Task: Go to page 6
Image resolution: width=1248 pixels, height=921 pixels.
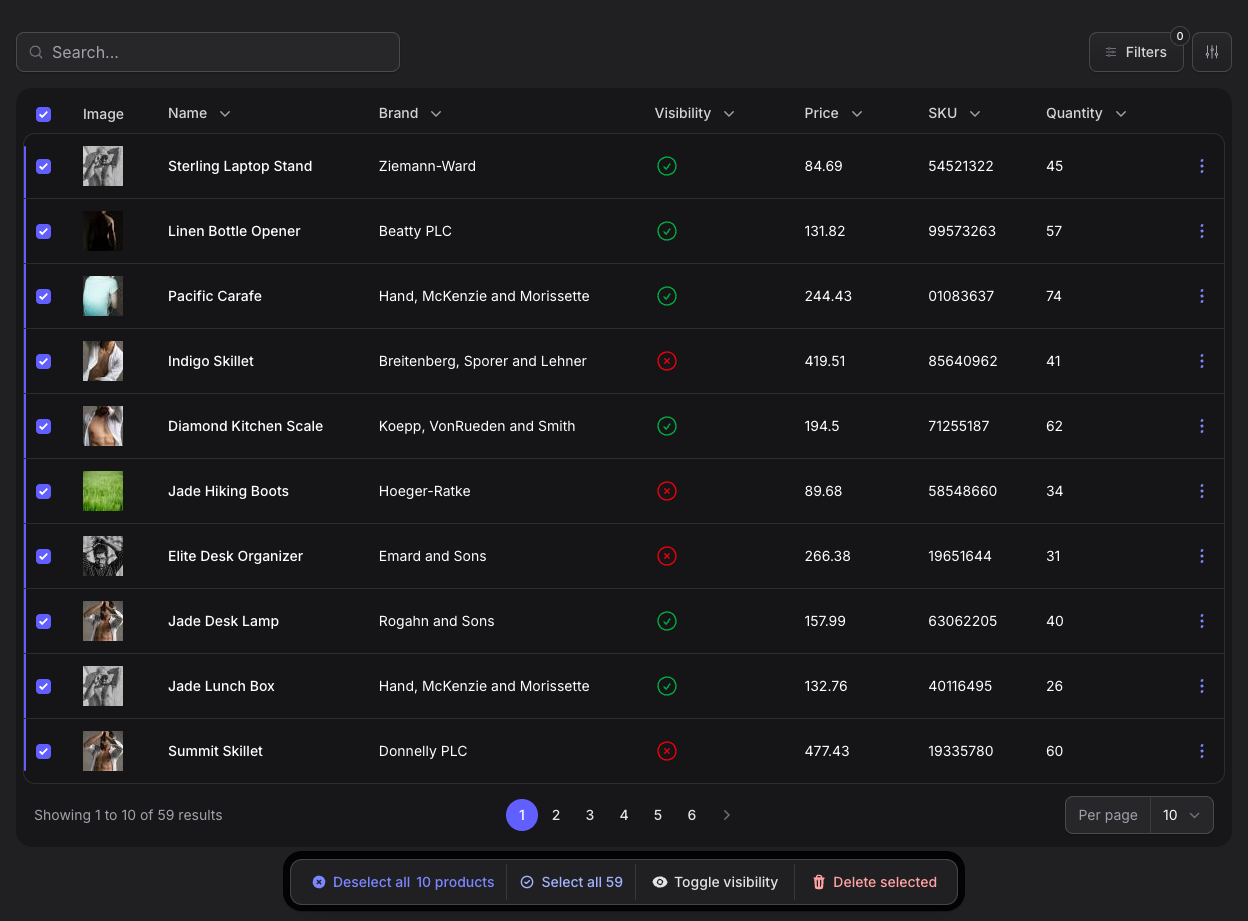Action: pos(692,815)
